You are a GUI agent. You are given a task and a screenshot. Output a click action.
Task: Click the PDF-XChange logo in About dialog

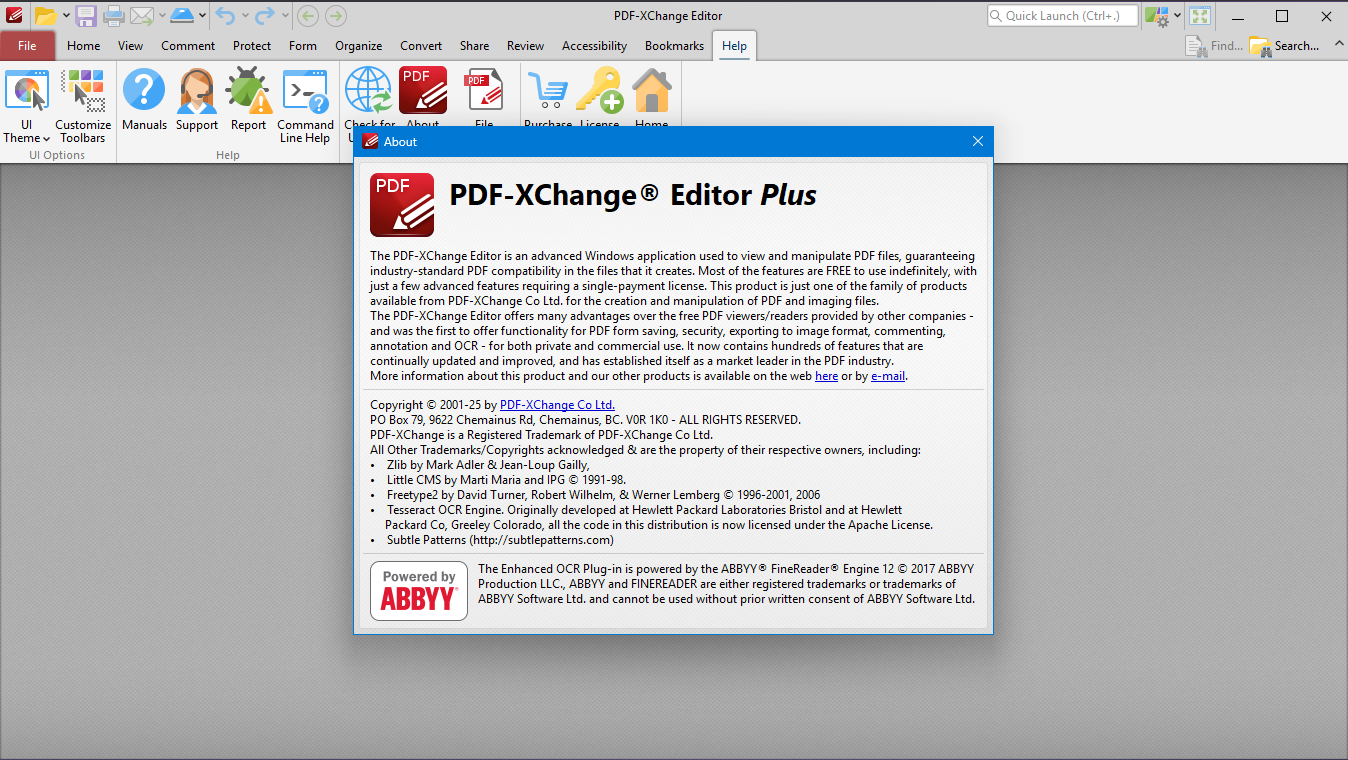(x=402, y=204)
